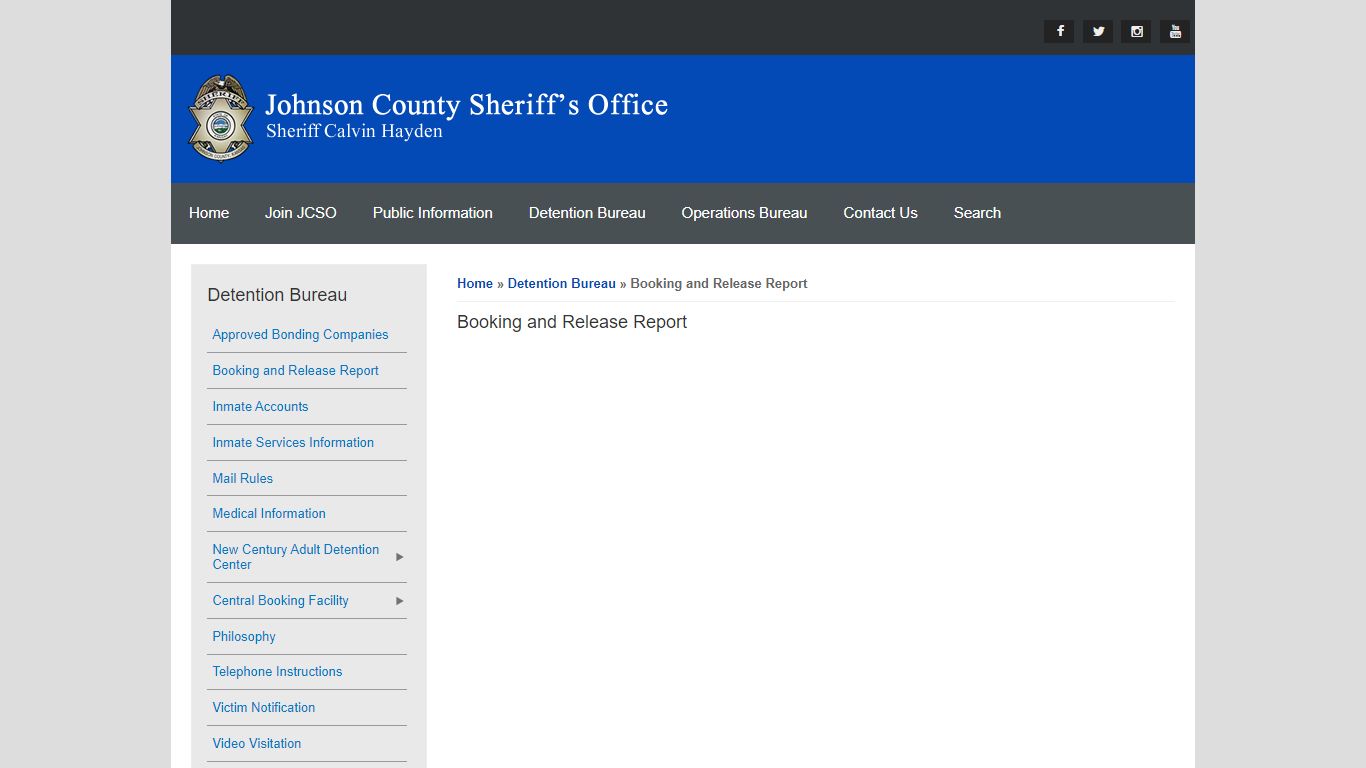Expand the New Century Adult Detention Center arrow

tap(399, 557)
